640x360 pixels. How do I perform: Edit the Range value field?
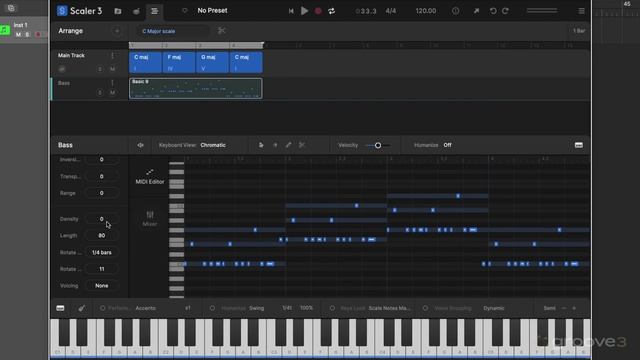click(102, 193)
